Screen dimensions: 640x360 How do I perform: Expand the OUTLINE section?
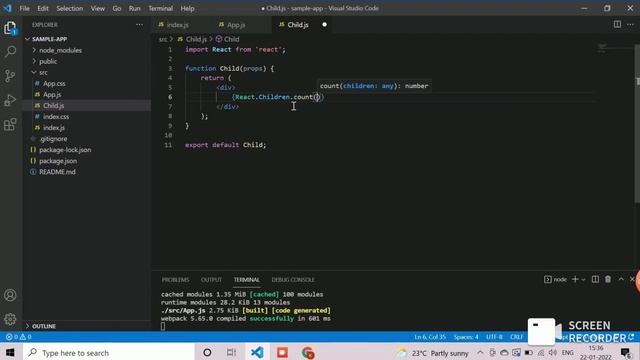click(x=44, y=326)
